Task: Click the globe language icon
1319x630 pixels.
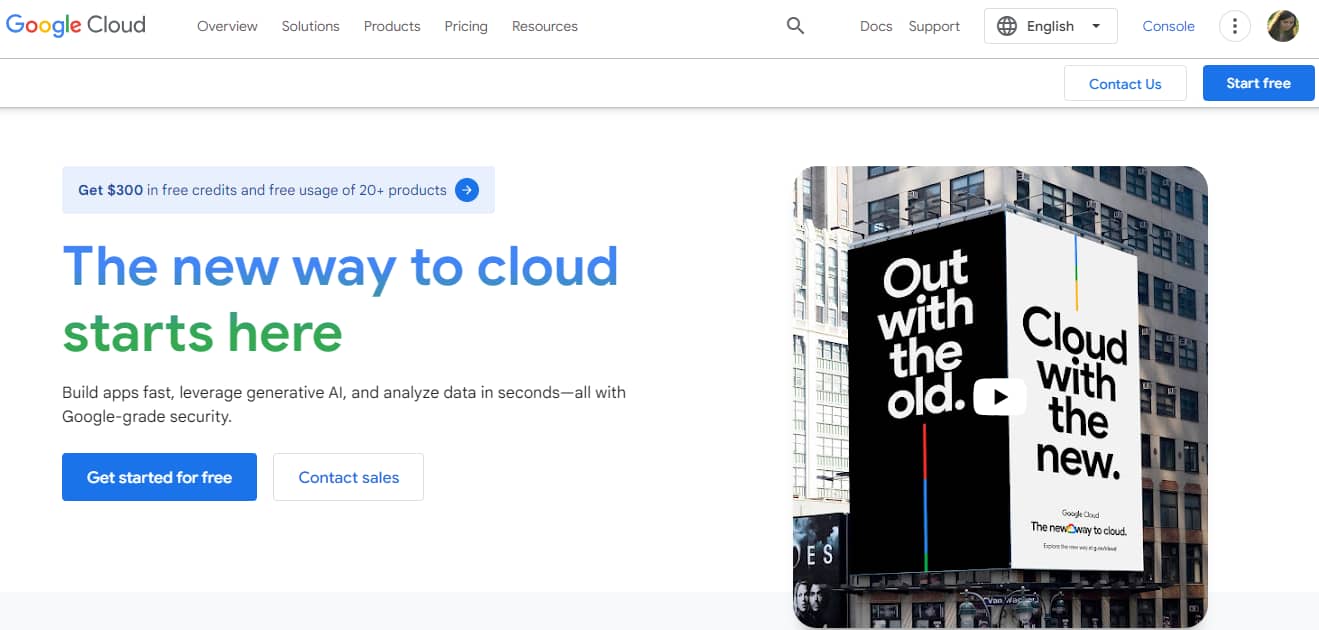Action: click(x=1007, y=26)
